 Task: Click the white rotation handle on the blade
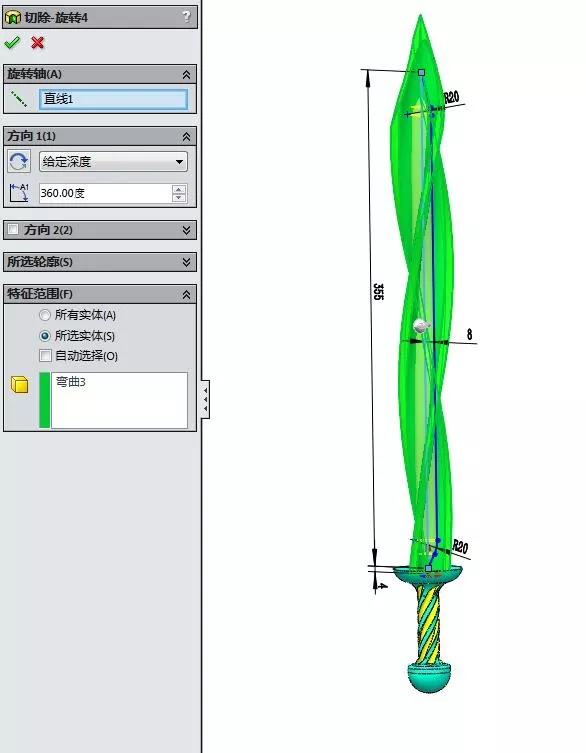coord(420,326)
